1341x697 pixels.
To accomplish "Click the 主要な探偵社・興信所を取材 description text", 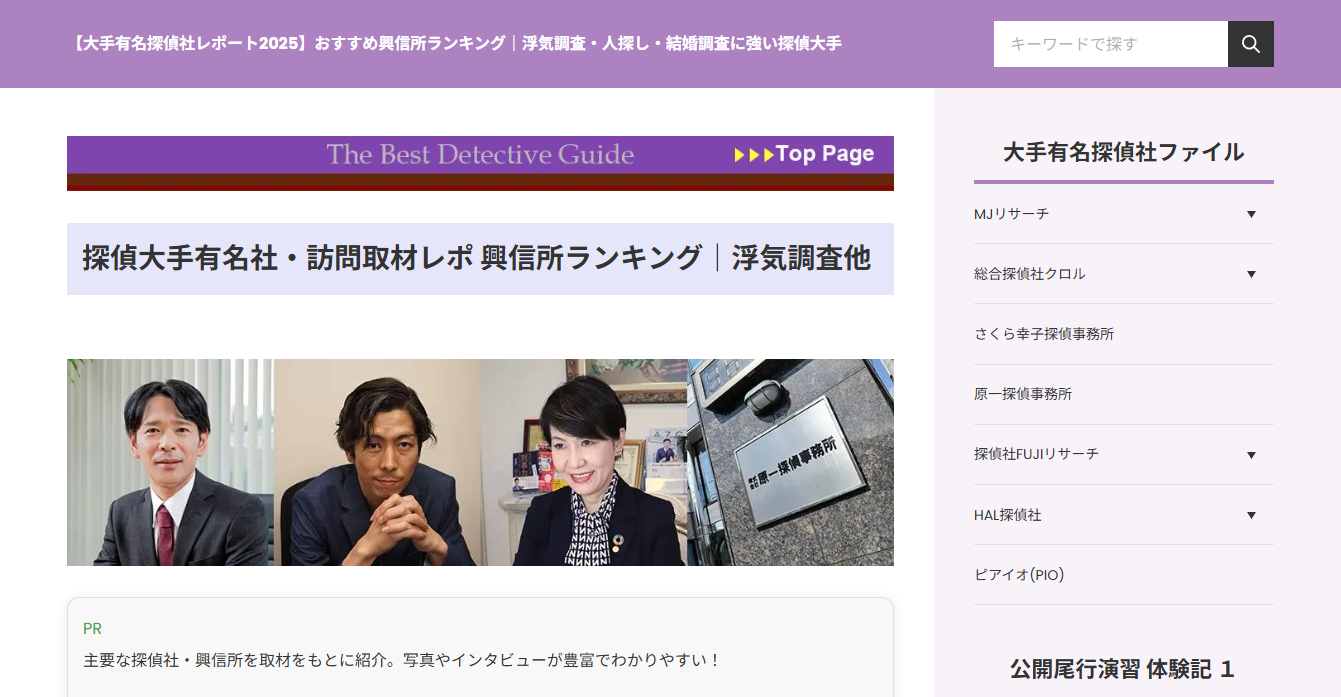I will [402, 660].
